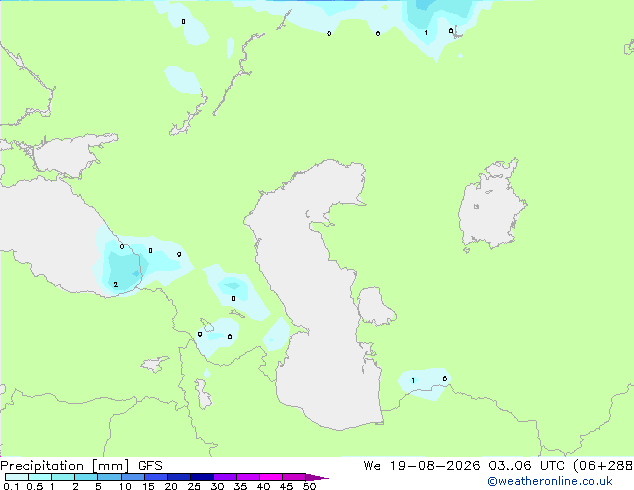Click the forecast date 19-08-2026 text

pos(435,466)
